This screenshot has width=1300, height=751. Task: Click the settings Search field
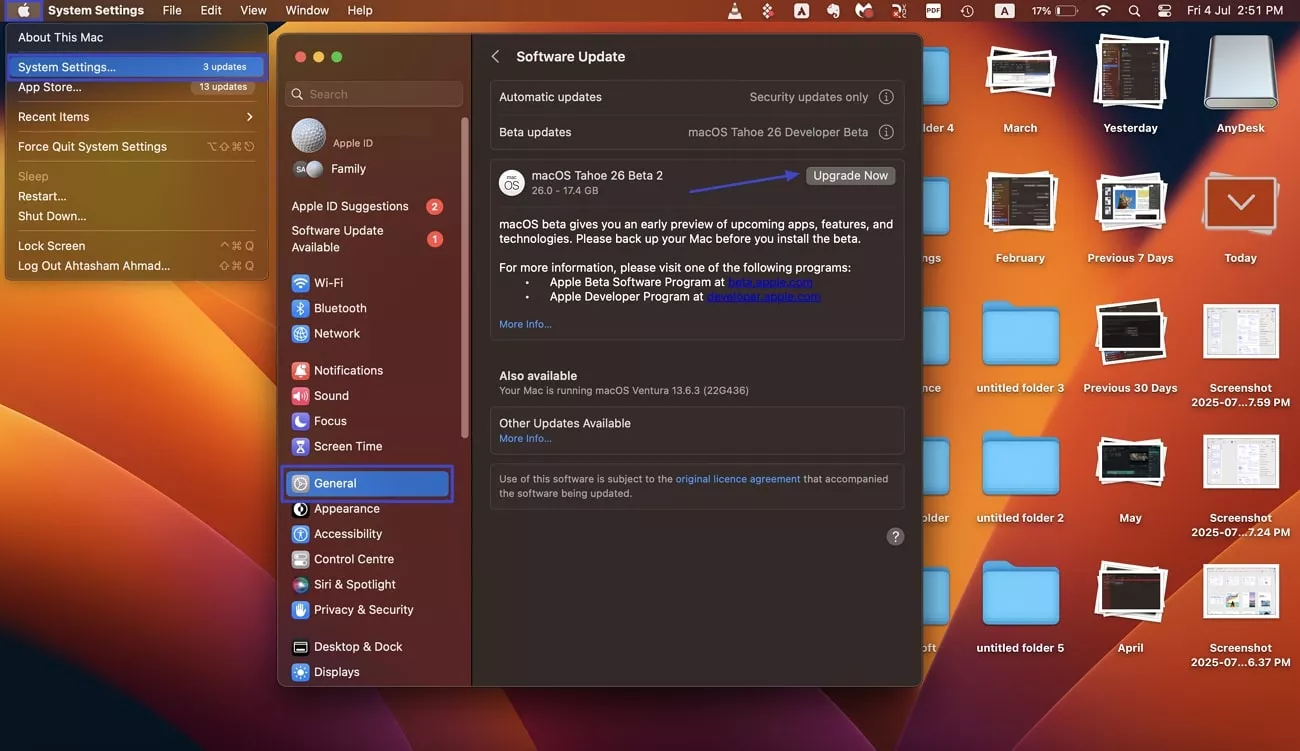pos(374,94)
